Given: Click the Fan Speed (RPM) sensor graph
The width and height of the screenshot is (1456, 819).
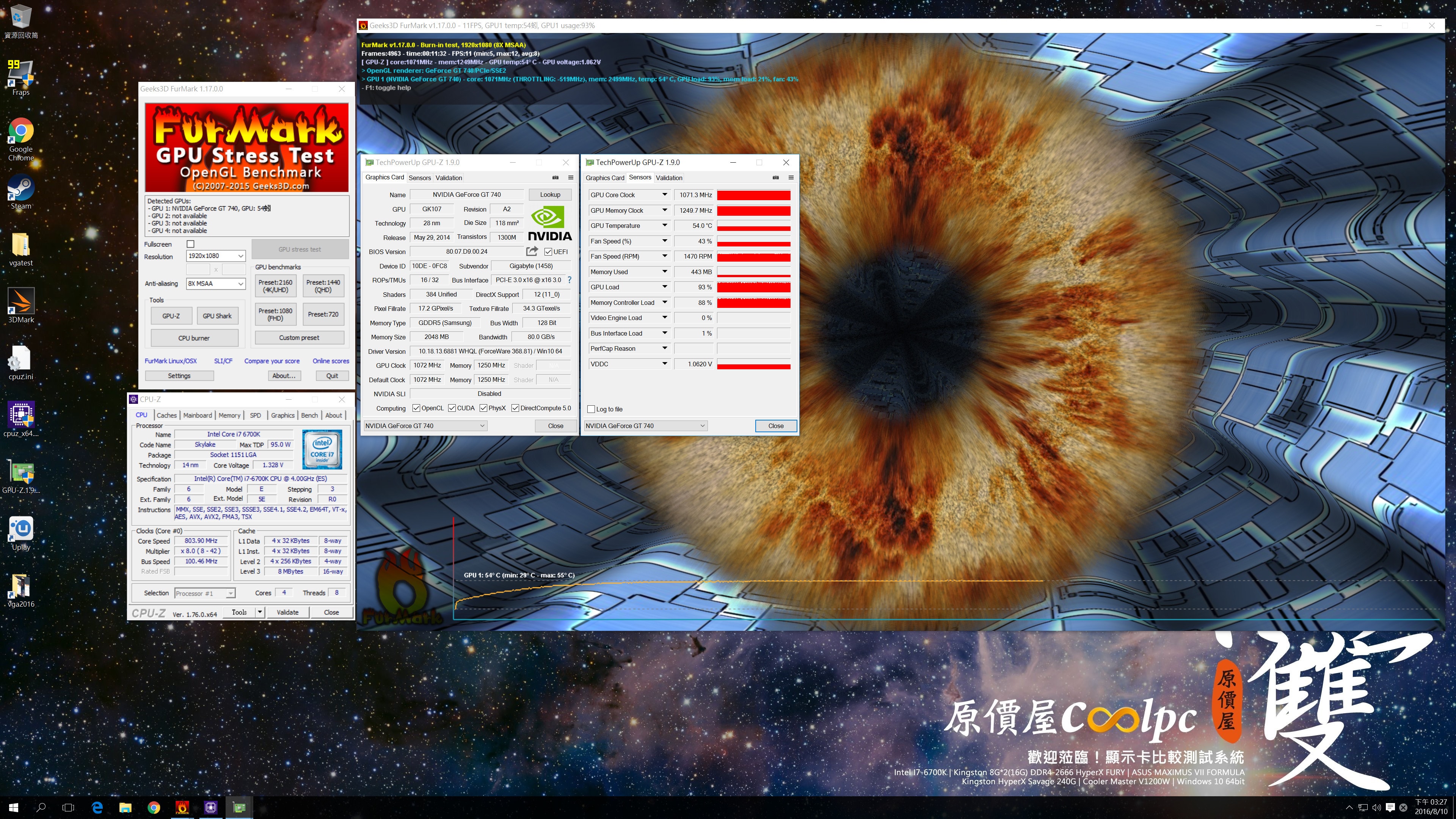Looking at the screenshot, I should tap(753, 257).
